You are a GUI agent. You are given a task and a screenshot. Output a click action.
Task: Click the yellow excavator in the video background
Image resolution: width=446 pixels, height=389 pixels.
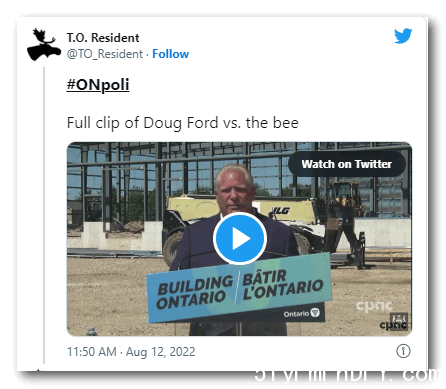coord(347,213)
